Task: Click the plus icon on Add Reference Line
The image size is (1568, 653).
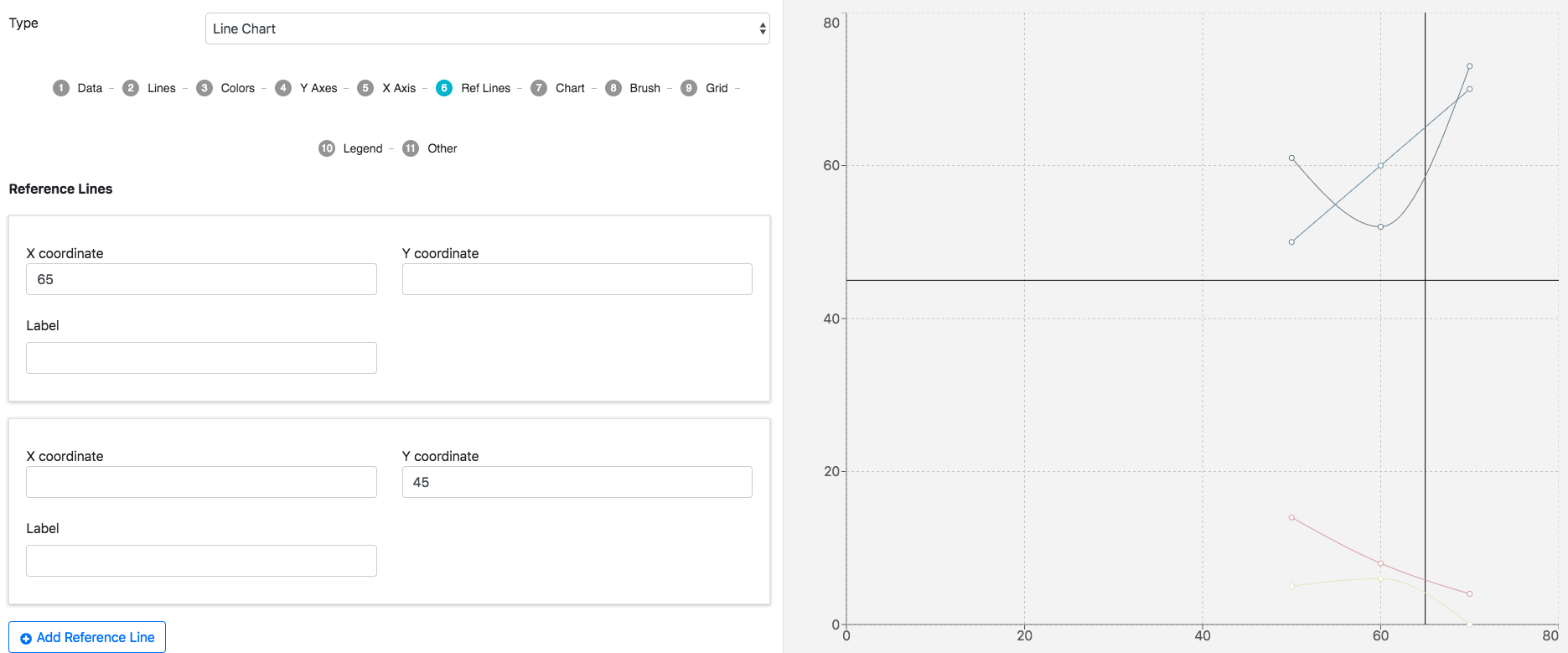Action: tap(26, 638)
